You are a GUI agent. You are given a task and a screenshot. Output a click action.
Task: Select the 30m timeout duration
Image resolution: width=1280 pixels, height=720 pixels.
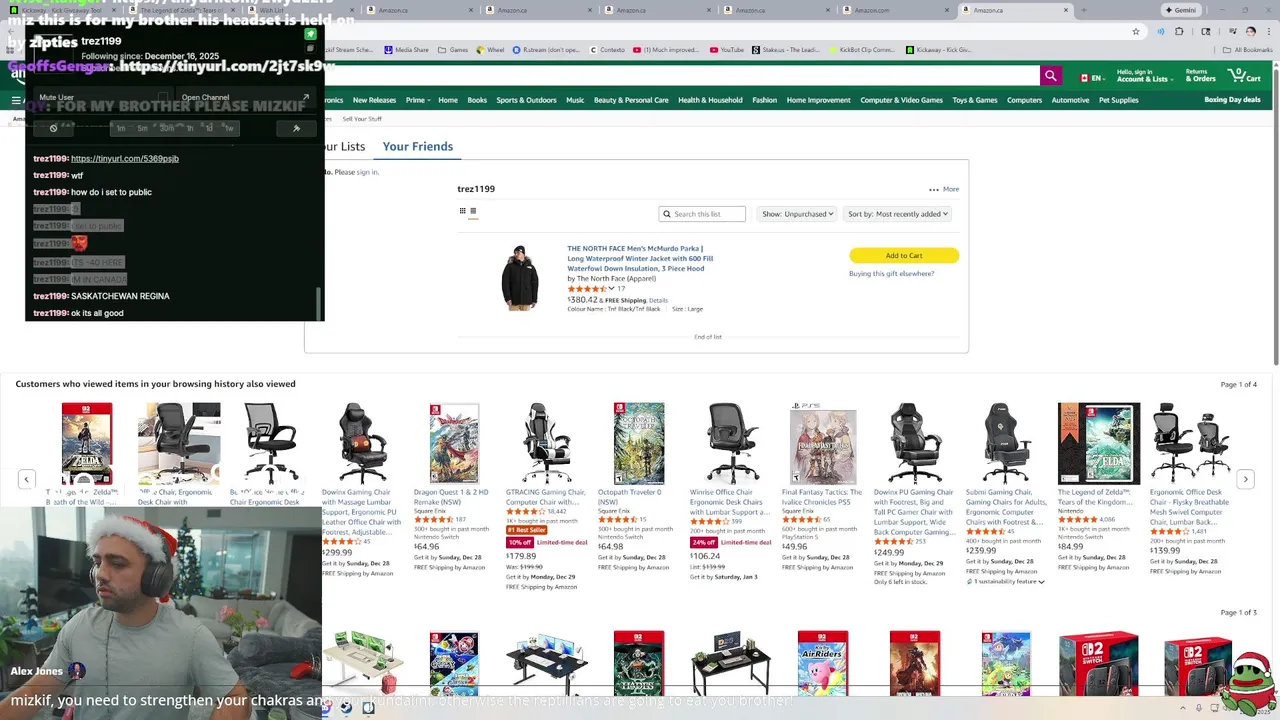pos(167,128)
